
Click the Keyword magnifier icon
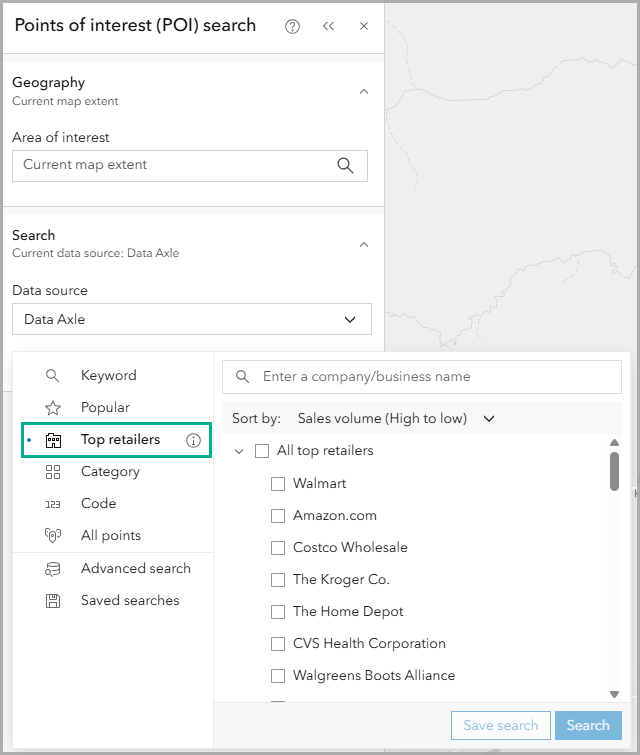(x=52, y=376)
